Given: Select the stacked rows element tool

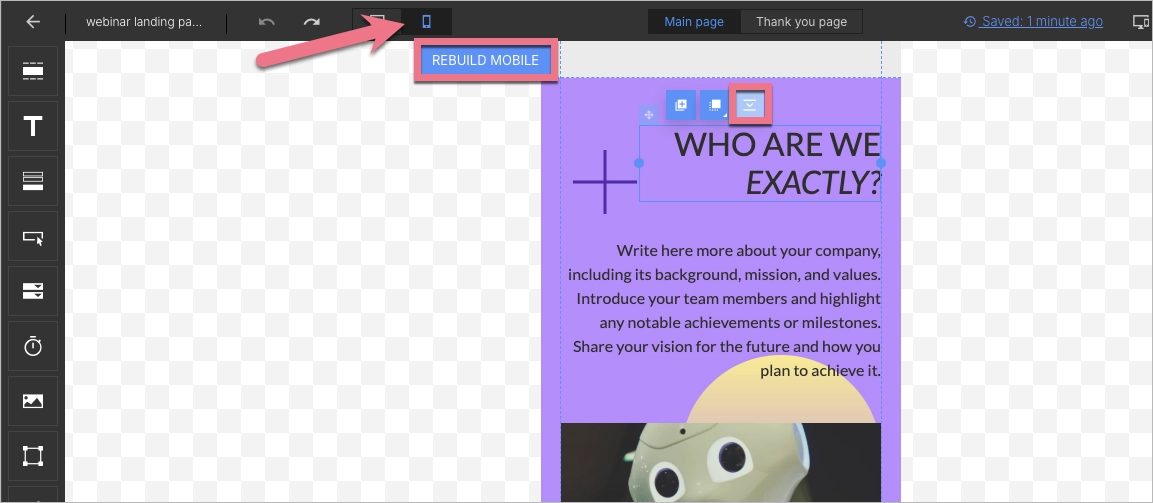Looking at the screenshot, I should click(x=33, y=181).
